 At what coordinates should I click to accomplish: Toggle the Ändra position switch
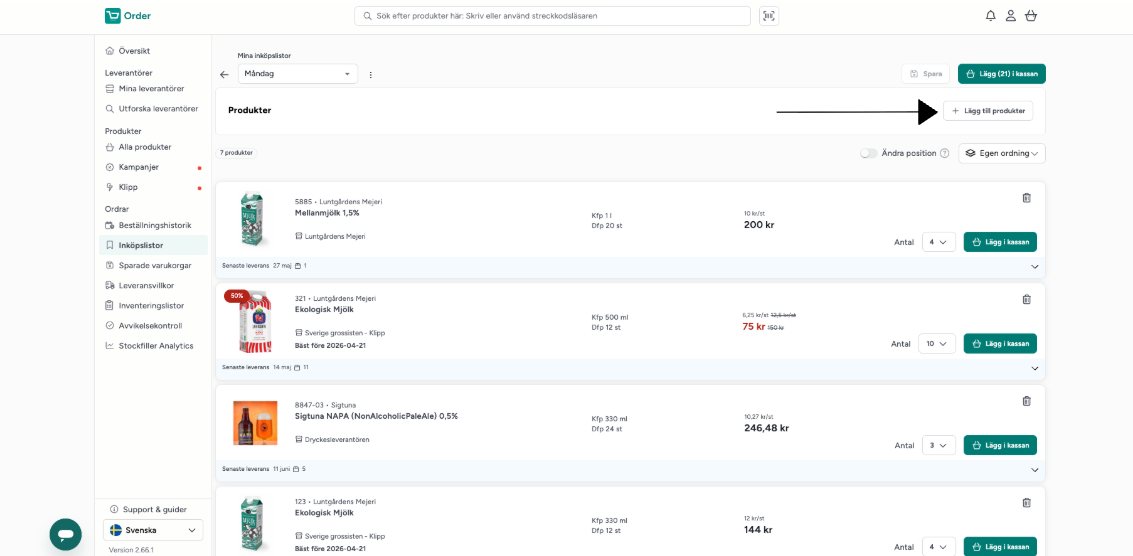click(869, 153)
